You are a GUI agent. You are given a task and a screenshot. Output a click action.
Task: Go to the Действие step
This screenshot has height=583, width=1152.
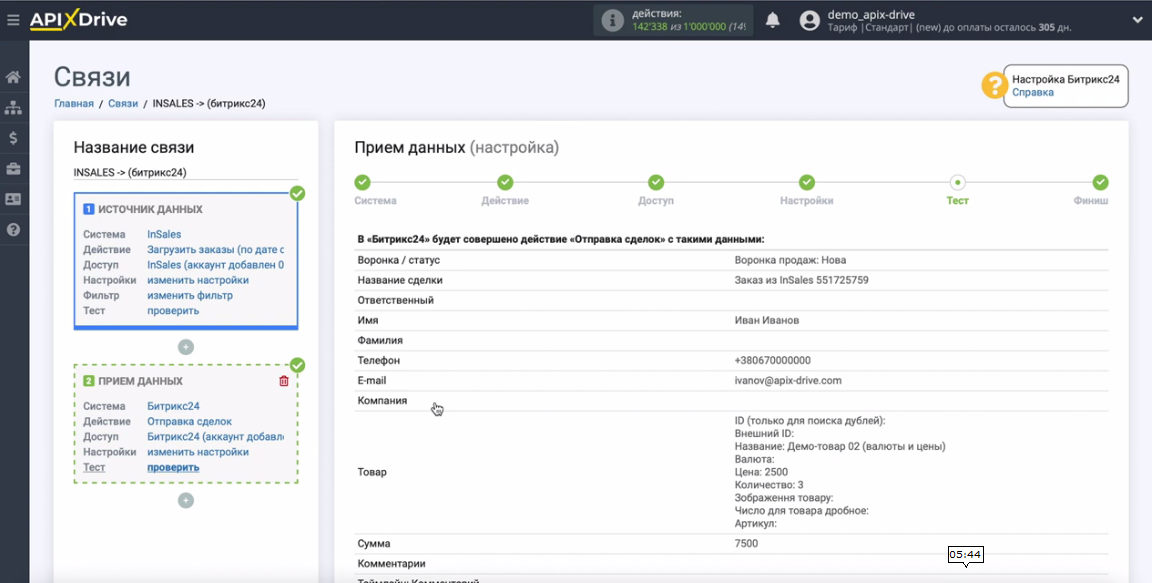tap(505, 182)
